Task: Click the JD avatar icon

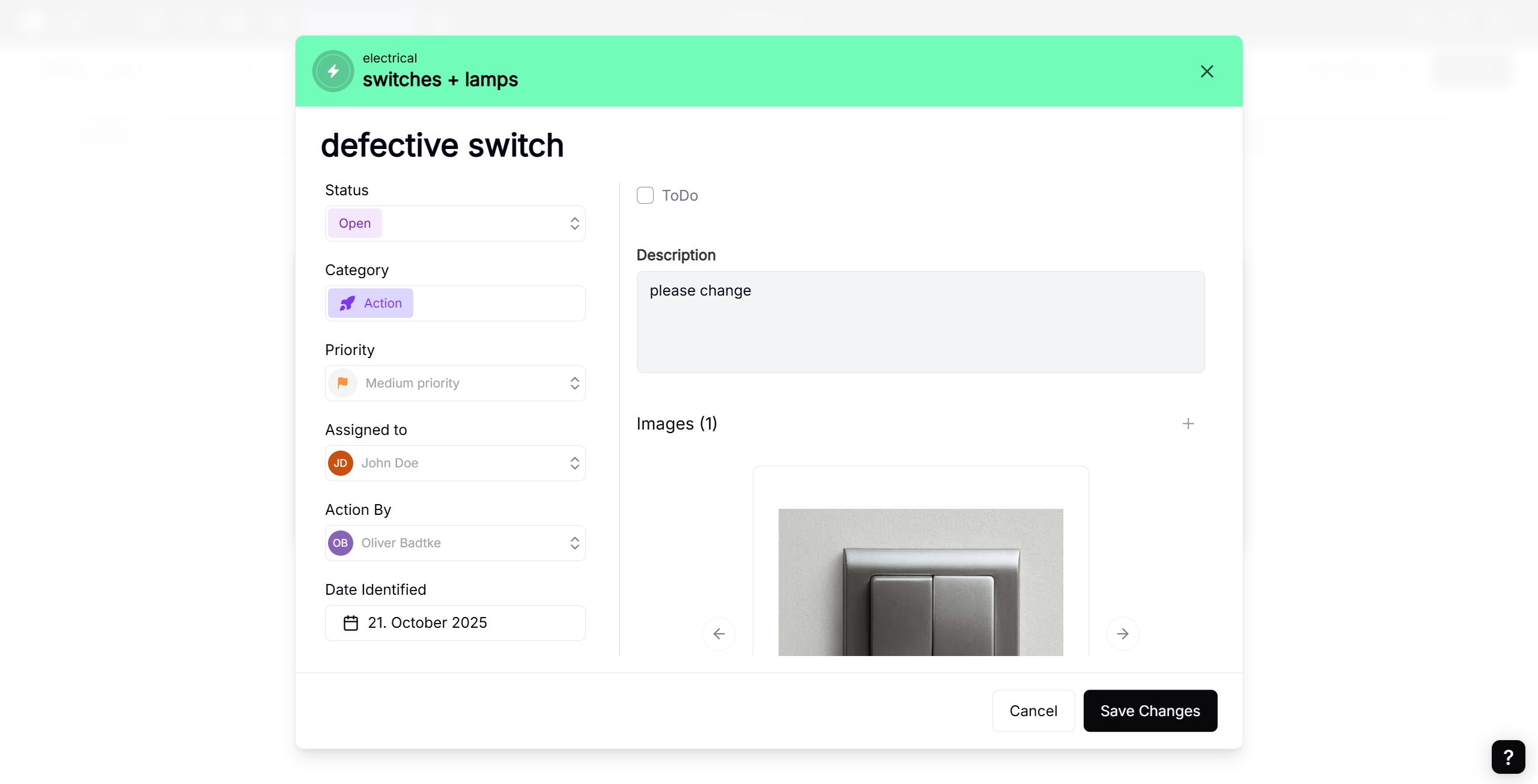Action: pyautogui.click(x=341, y=463)
